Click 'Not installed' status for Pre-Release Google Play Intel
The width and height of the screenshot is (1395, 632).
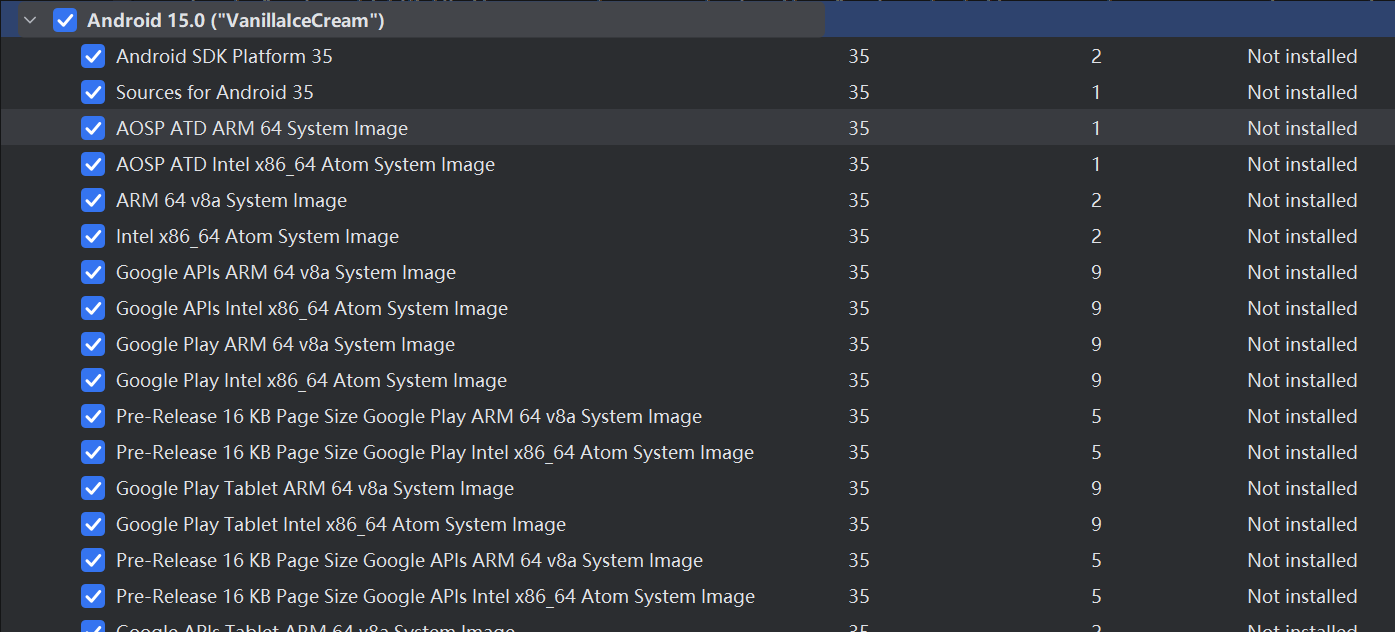1302,452
